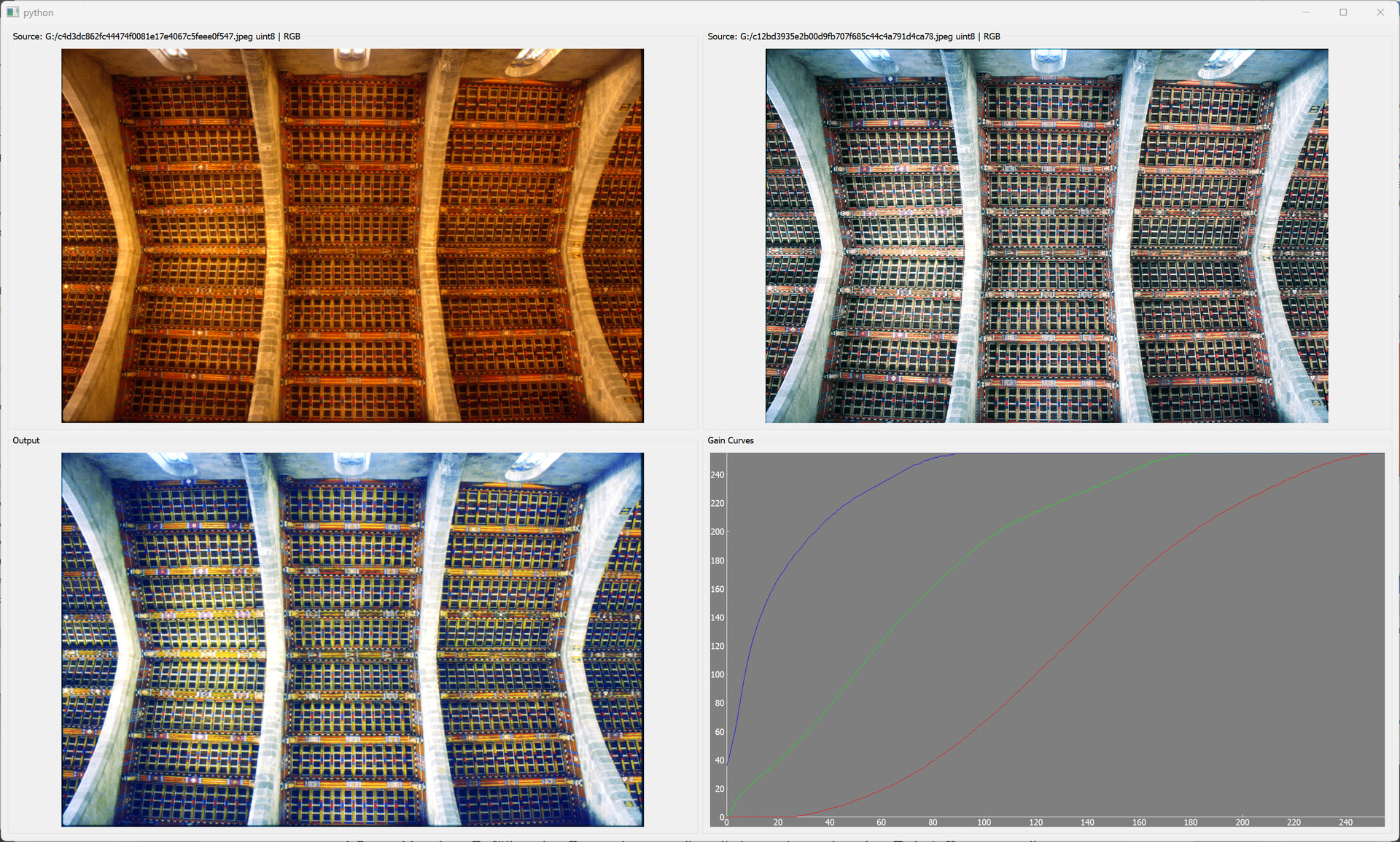Close the python window
The width and height of the screenshot is (1400, 842).
point(1380,12)
